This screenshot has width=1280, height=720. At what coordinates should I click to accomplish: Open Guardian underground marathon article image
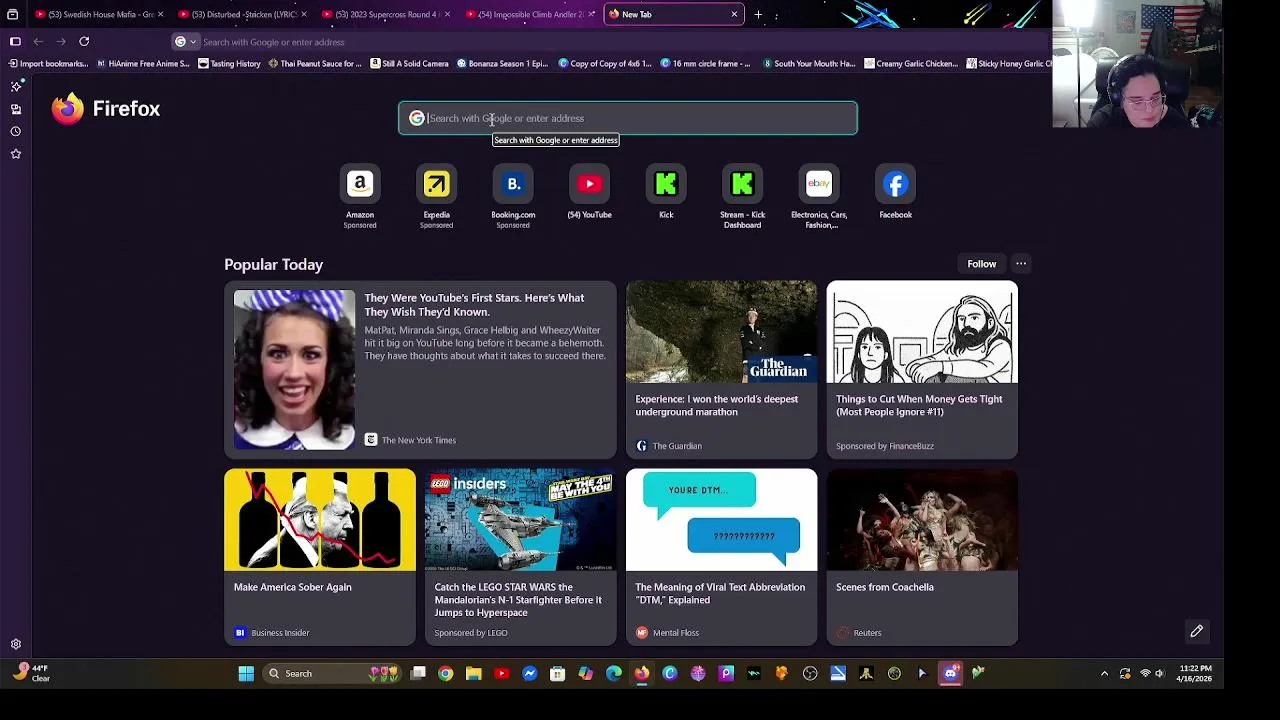tap(721, 331)
